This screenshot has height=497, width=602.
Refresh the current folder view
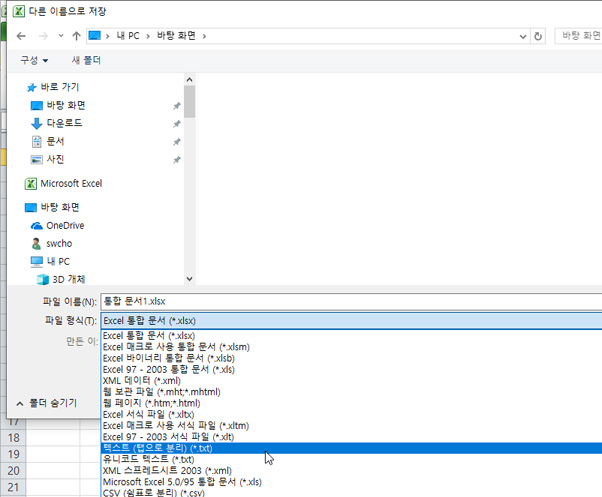click(x=538, y=36)
